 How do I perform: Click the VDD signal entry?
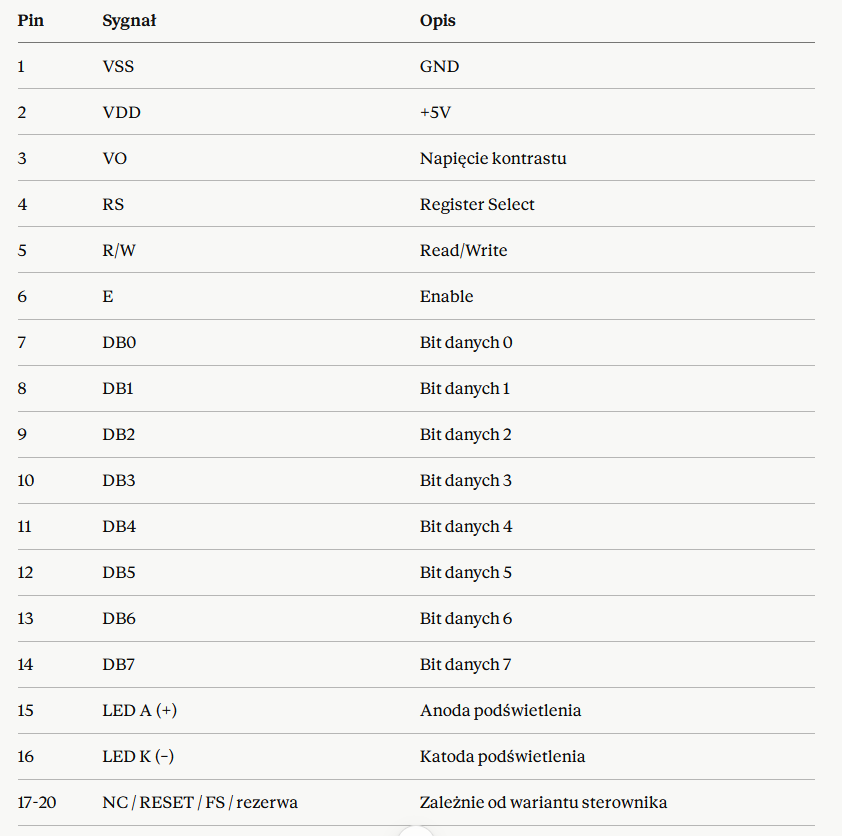tap(121, 113)
